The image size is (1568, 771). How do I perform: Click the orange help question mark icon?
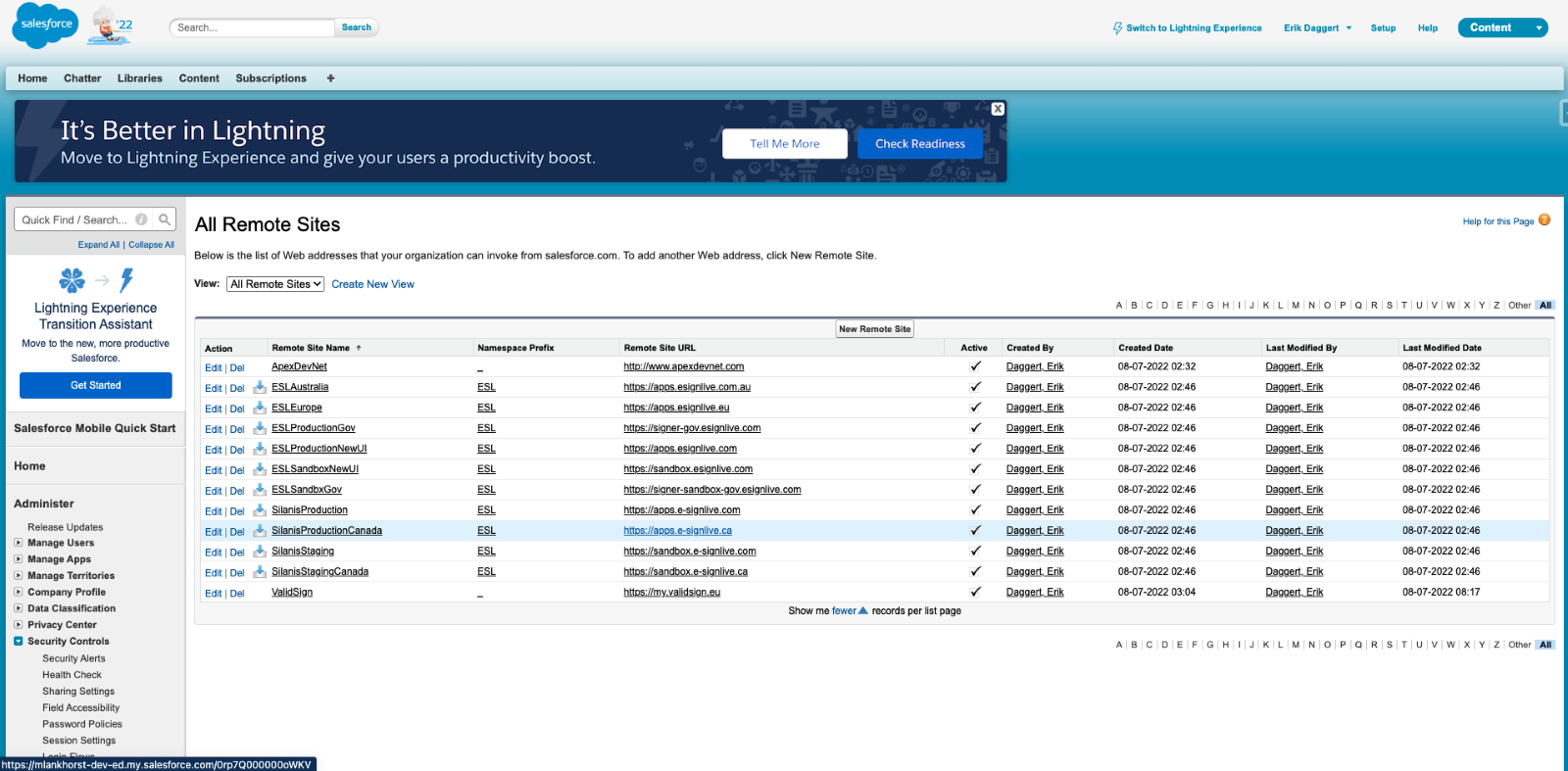coord(1544,220)
